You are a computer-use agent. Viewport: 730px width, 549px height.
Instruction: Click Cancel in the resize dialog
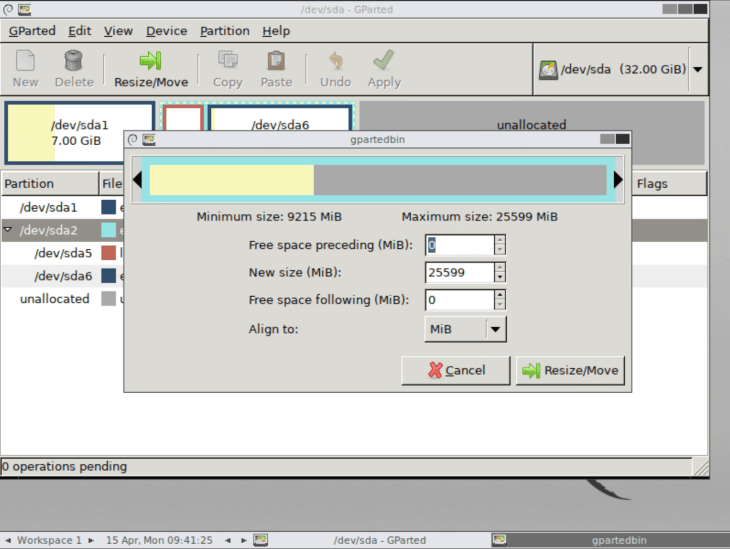456,370
